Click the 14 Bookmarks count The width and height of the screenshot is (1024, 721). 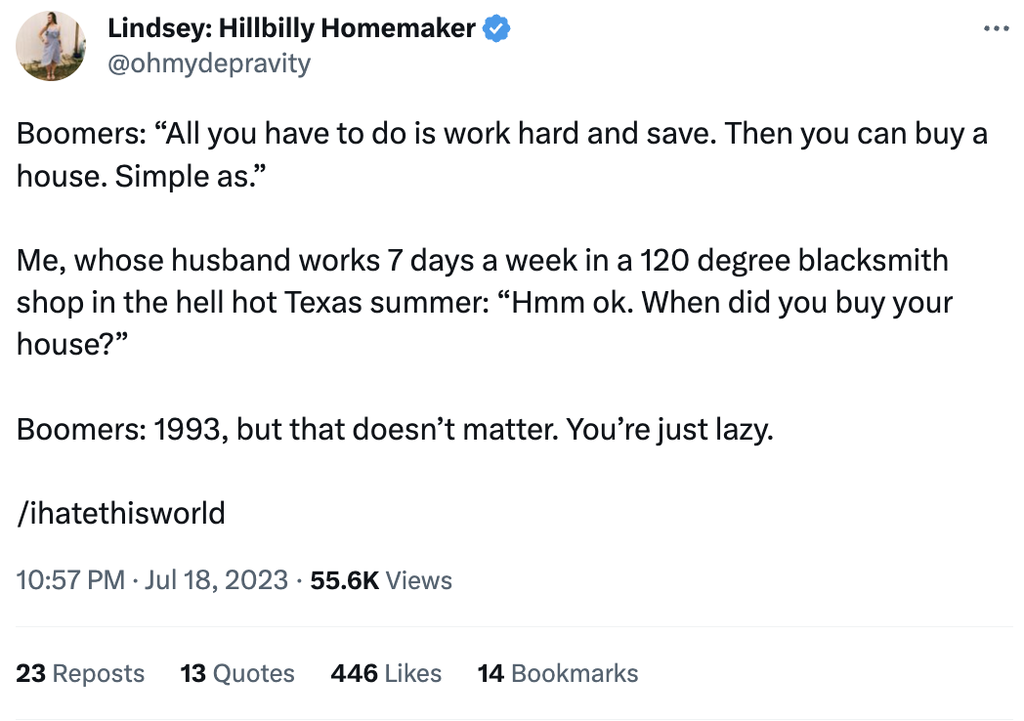coord(558,674)
